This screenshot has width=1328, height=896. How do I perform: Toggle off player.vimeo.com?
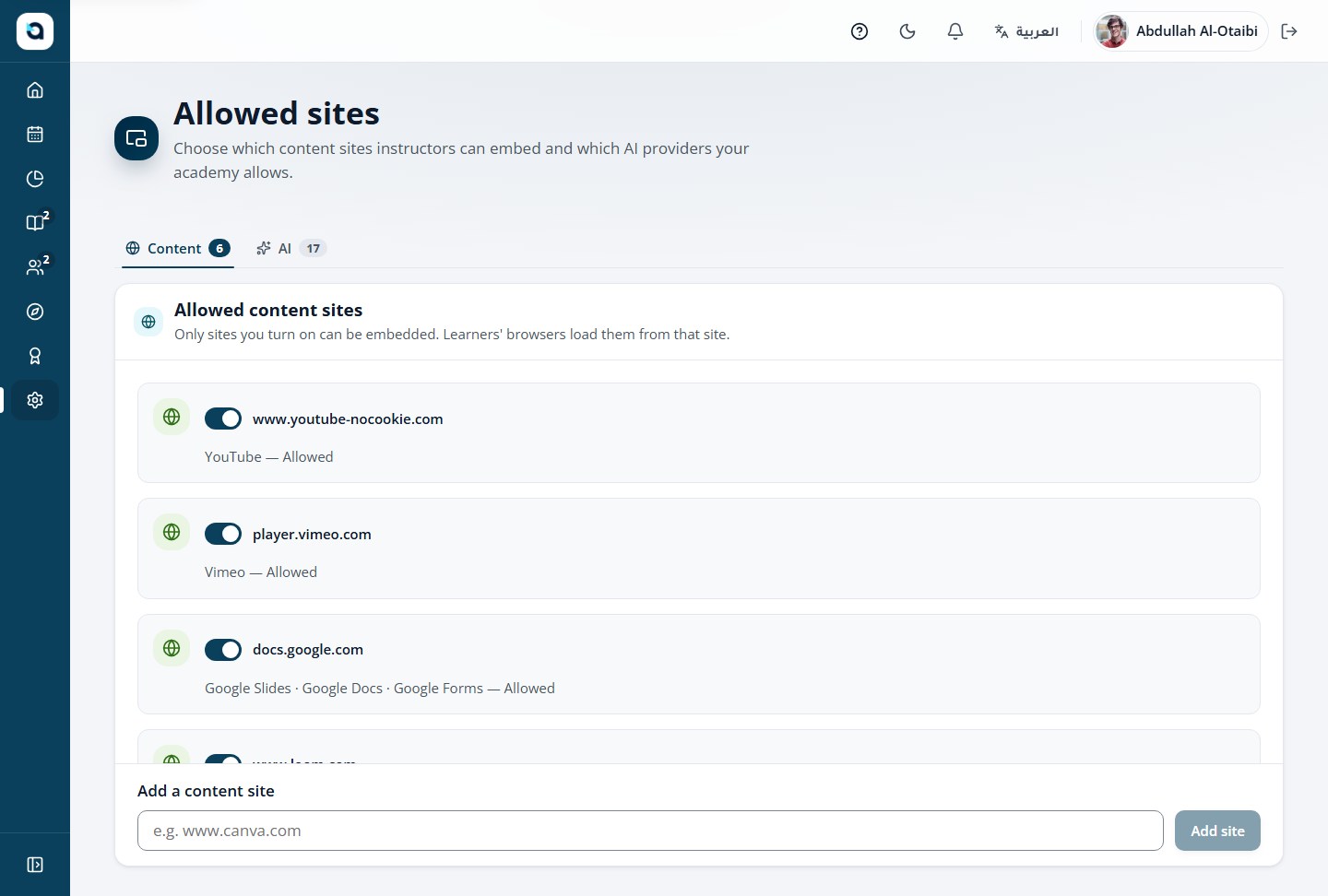click(x=223, y=534)
